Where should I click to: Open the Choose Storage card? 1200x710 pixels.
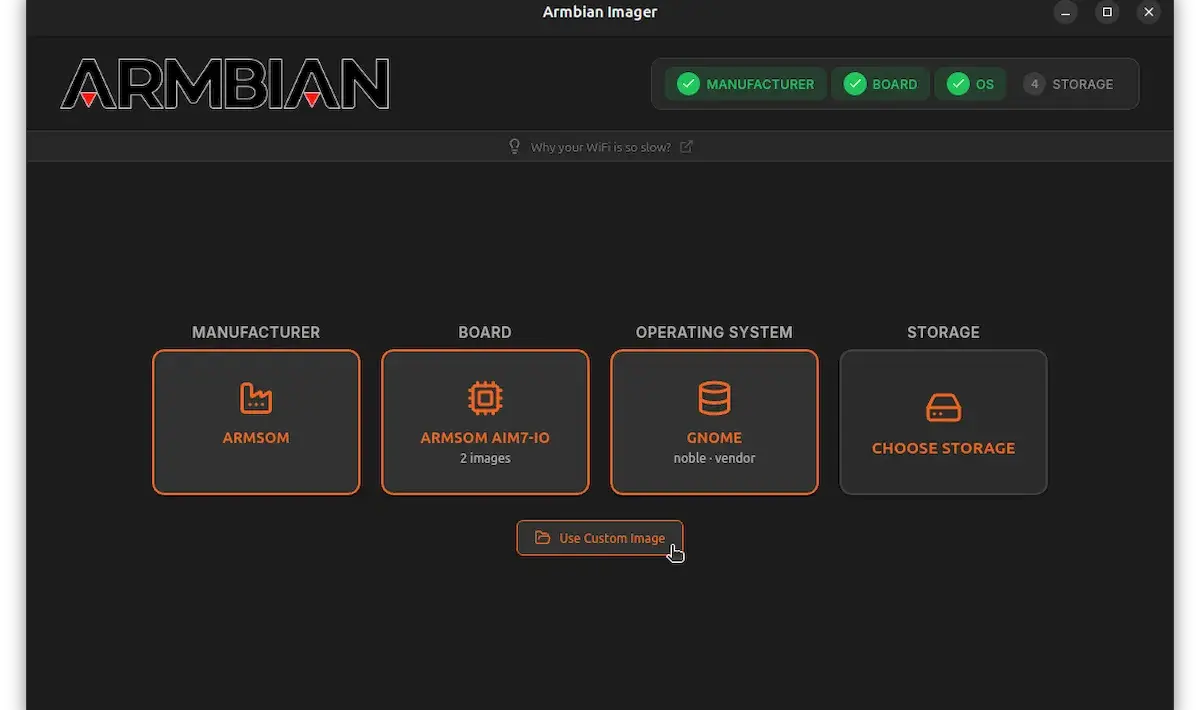tap(943, 422)
